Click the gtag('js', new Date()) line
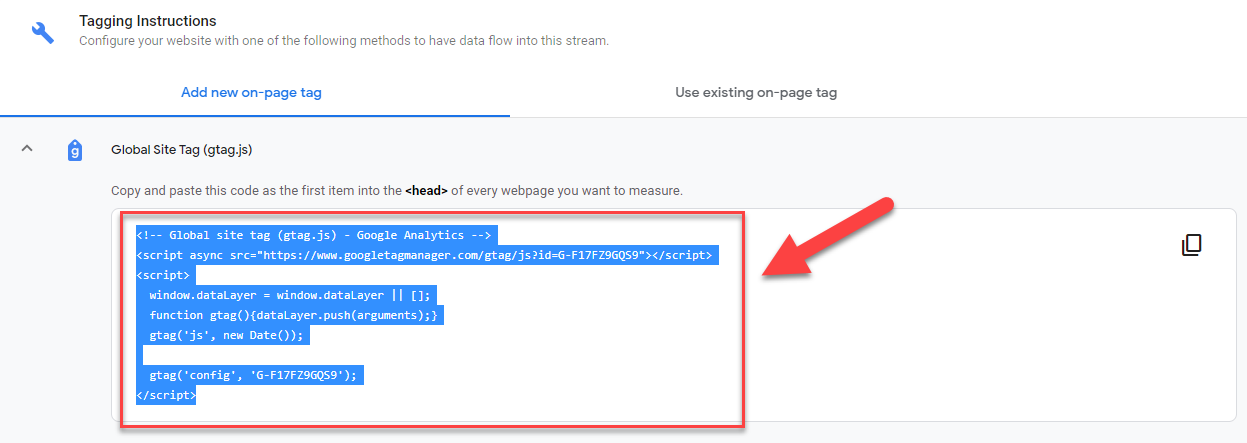This screenshot has height=443, width=1247. click(x=226, y=336)
